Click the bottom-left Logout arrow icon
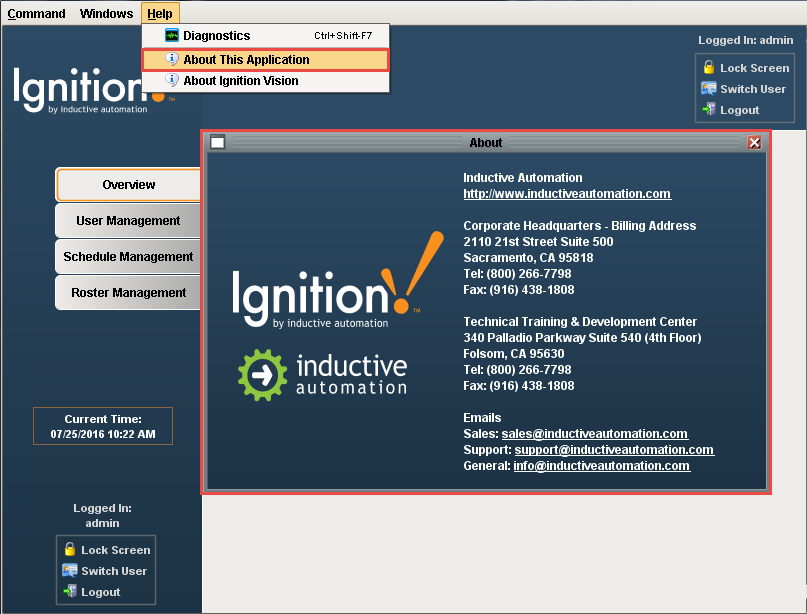 coord(70,592)
